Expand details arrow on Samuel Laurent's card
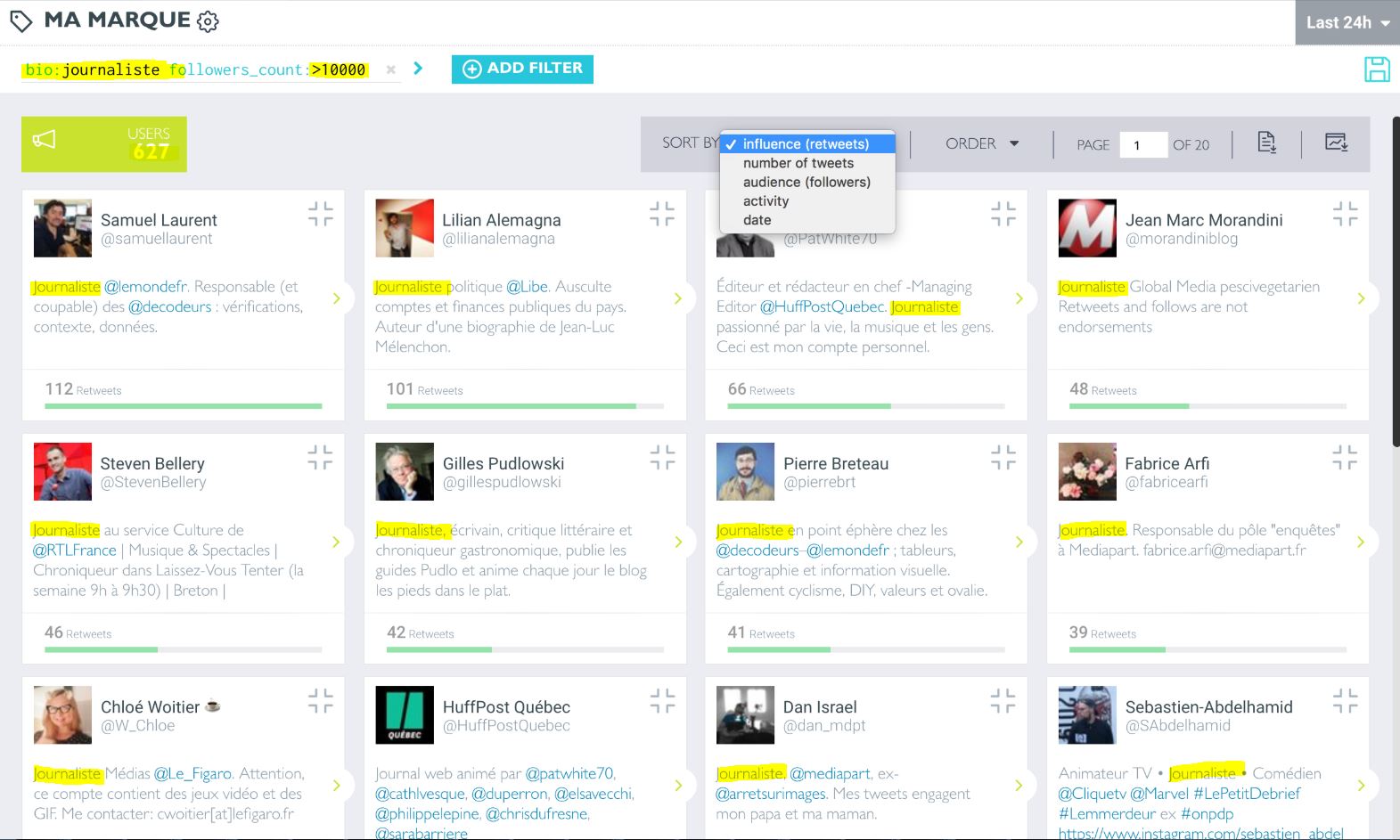 point(336,298)
